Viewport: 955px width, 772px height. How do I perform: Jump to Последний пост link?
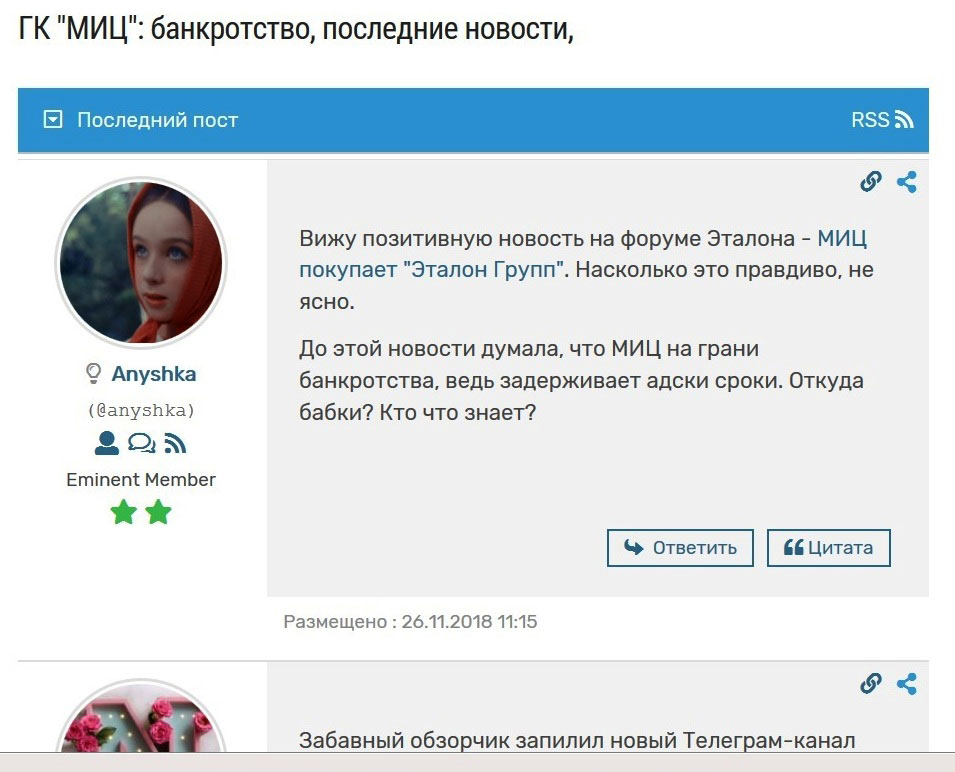click(157, 120)
